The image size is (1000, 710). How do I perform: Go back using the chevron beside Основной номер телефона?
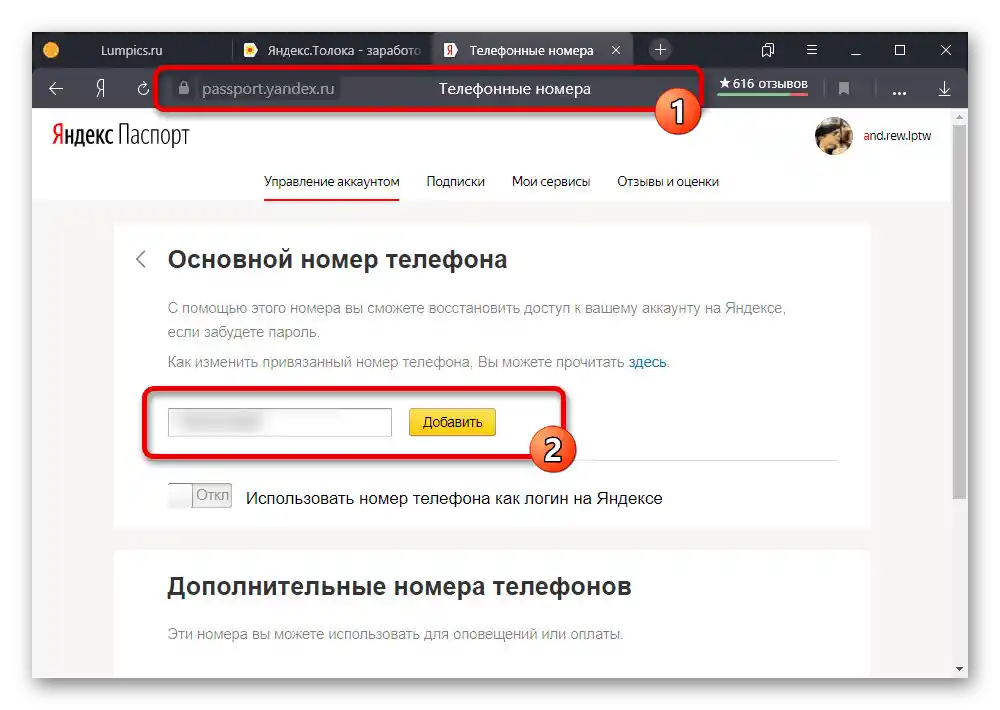click(x=141, y=259)
